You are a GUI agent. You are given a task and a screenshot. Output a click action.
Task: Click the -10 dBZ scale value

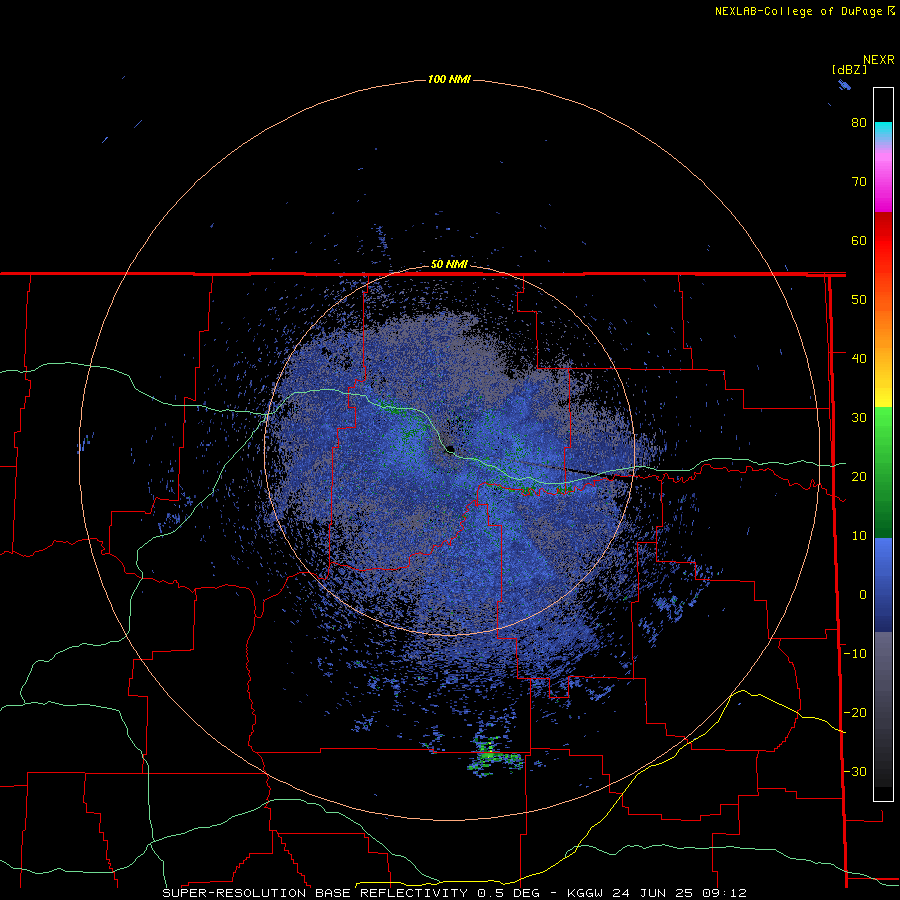[855, 653]
